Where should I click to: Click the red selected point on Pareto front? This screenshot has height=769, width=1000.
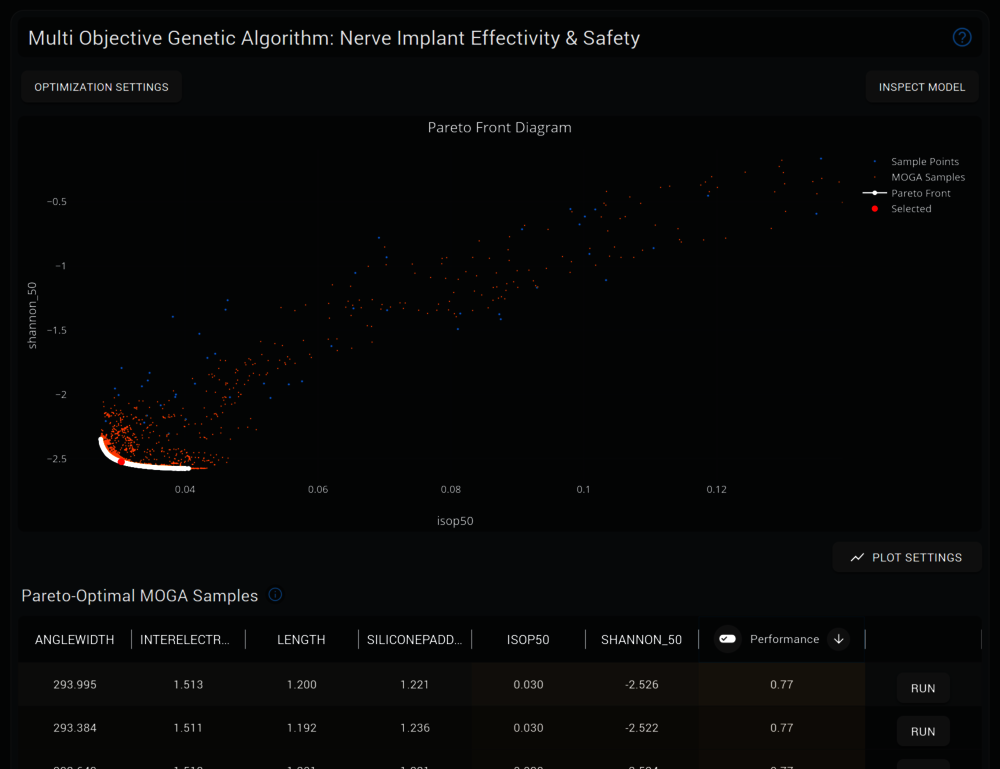coord(122,461)
